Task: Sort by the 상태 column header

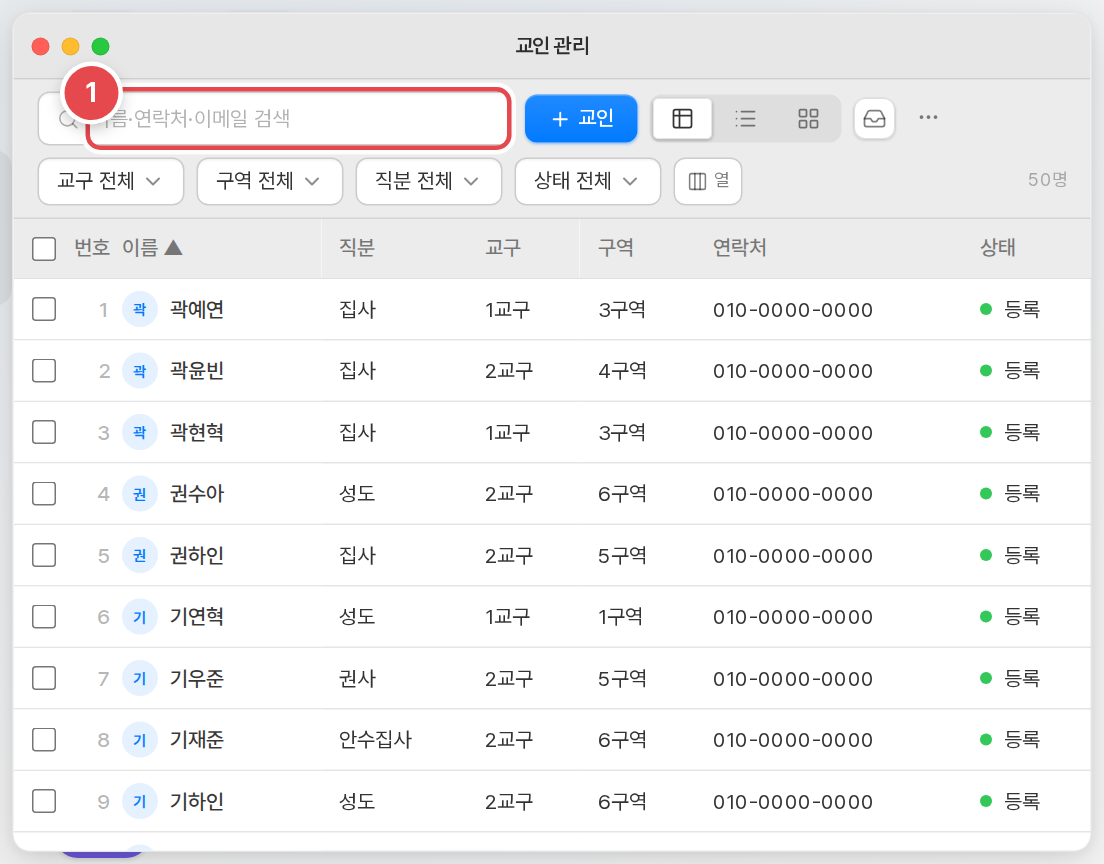Action: 998,248
